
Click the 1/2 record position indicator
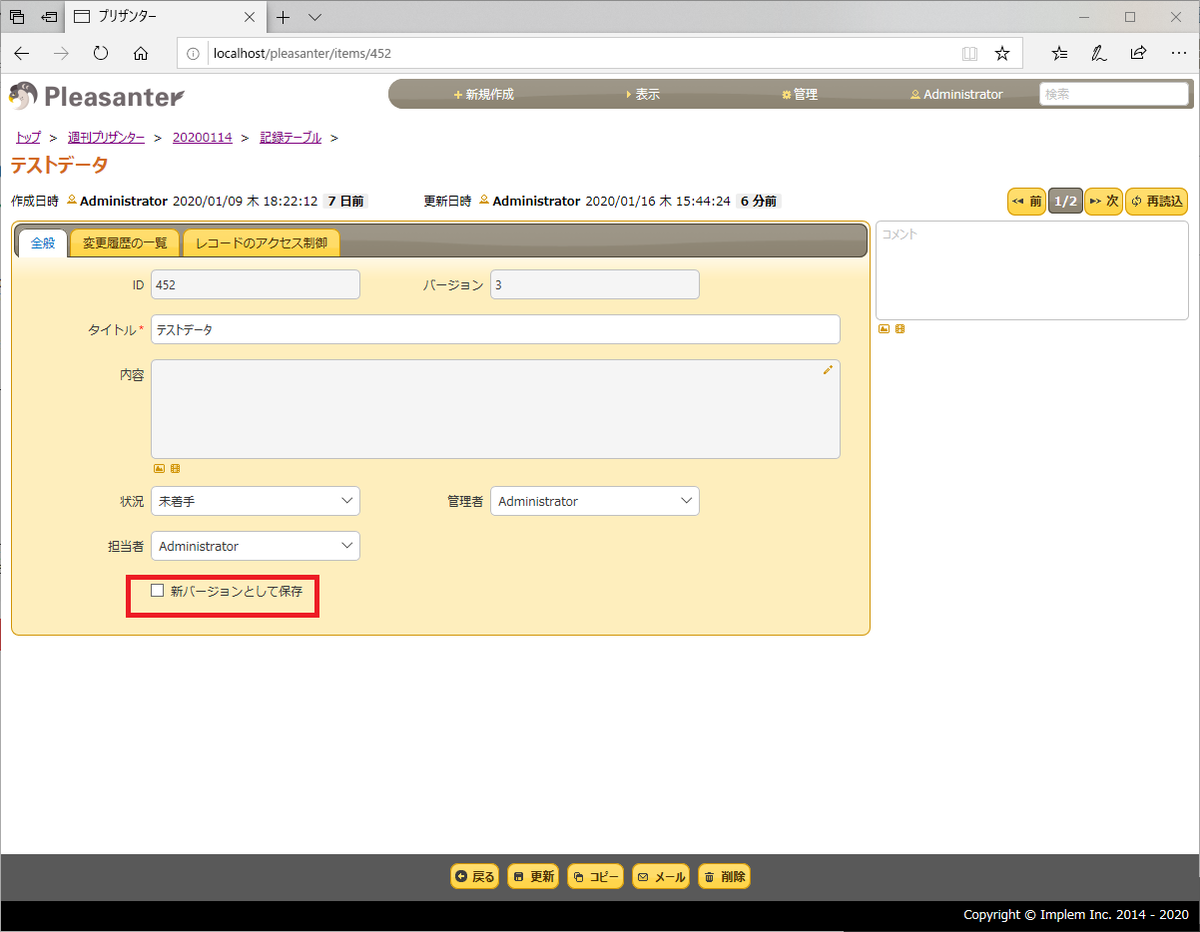coord(1066,201)
